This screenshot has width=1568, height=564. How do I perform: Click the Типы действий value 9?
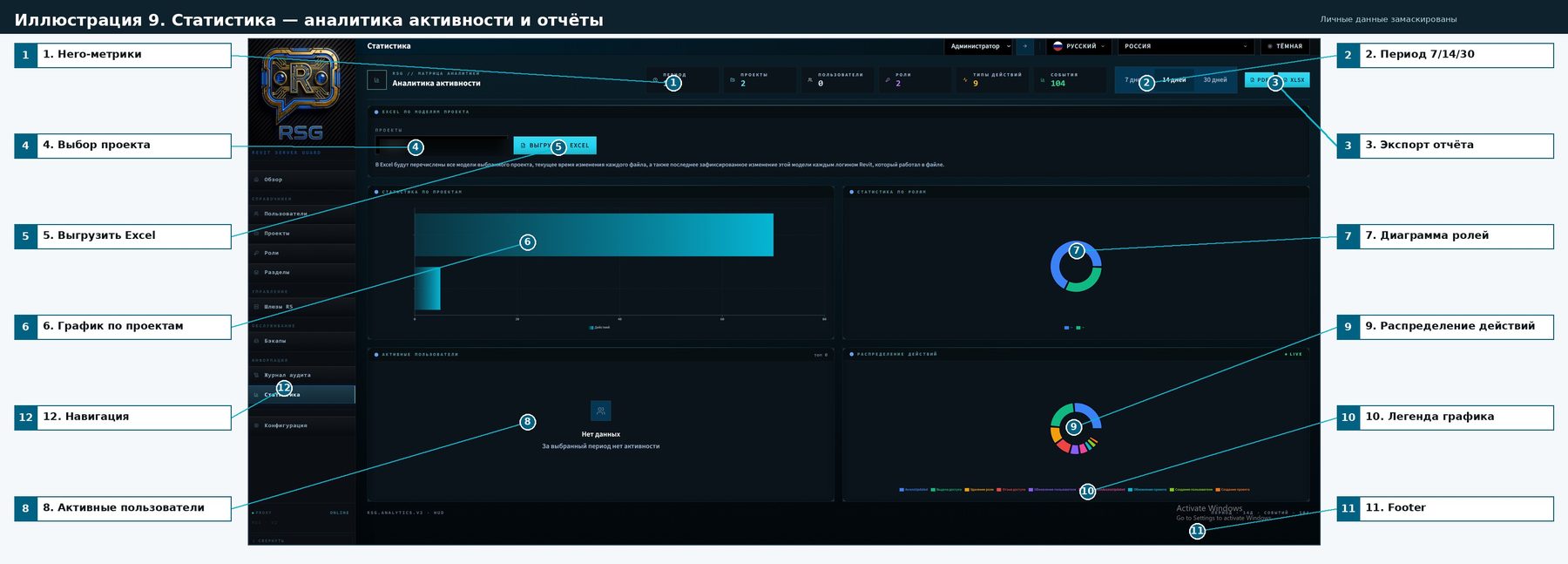976,84
